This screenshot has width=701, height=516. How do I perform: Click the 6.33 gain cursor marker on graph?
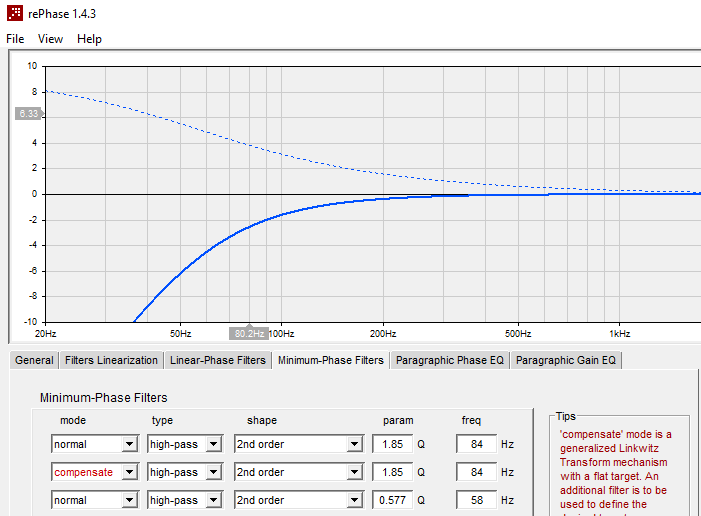pyautogui.click(x=29, y=114)
